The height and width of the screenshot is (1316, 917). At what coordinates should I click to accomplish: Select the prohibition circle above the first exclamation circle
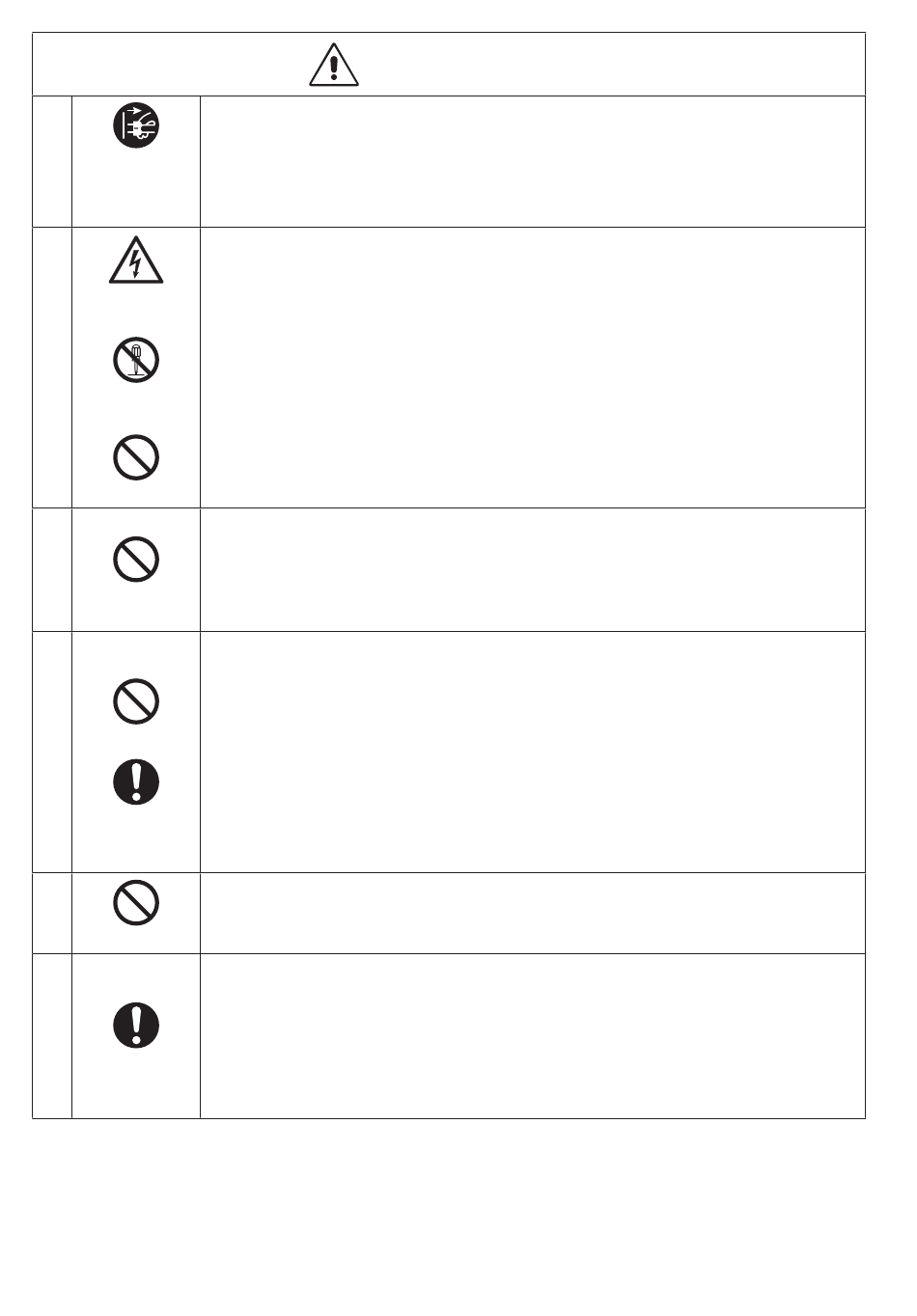pyautogui.click(x=136, y=700)
